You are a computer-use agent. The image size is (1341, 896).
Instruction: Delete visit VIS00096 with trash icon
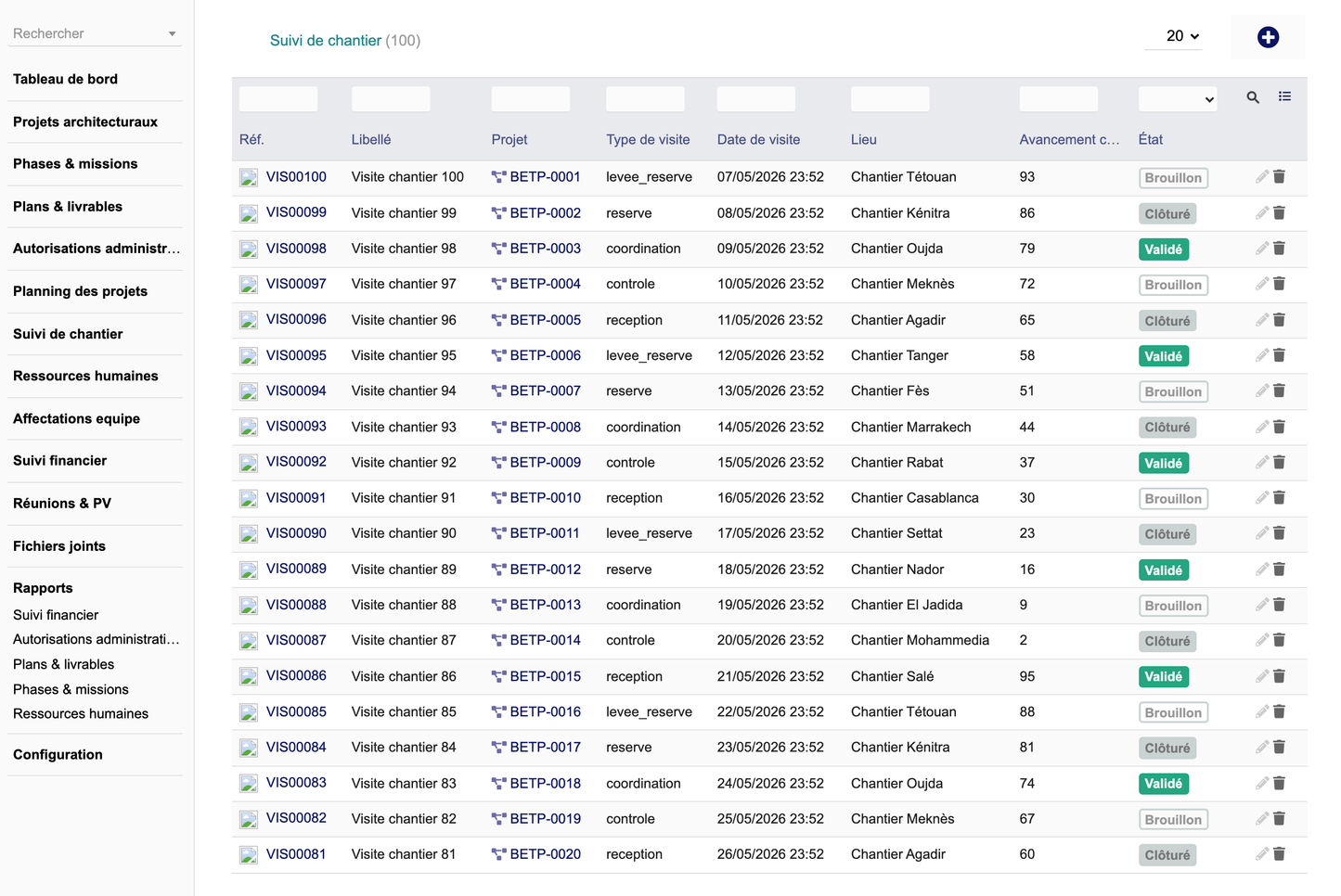[x=1279, y=320]
